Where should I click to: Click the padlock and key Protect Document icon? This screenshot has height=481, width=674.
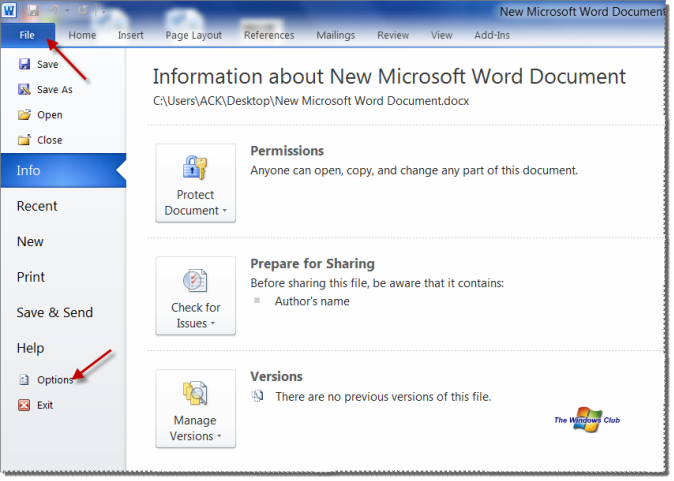pos(195,168)
